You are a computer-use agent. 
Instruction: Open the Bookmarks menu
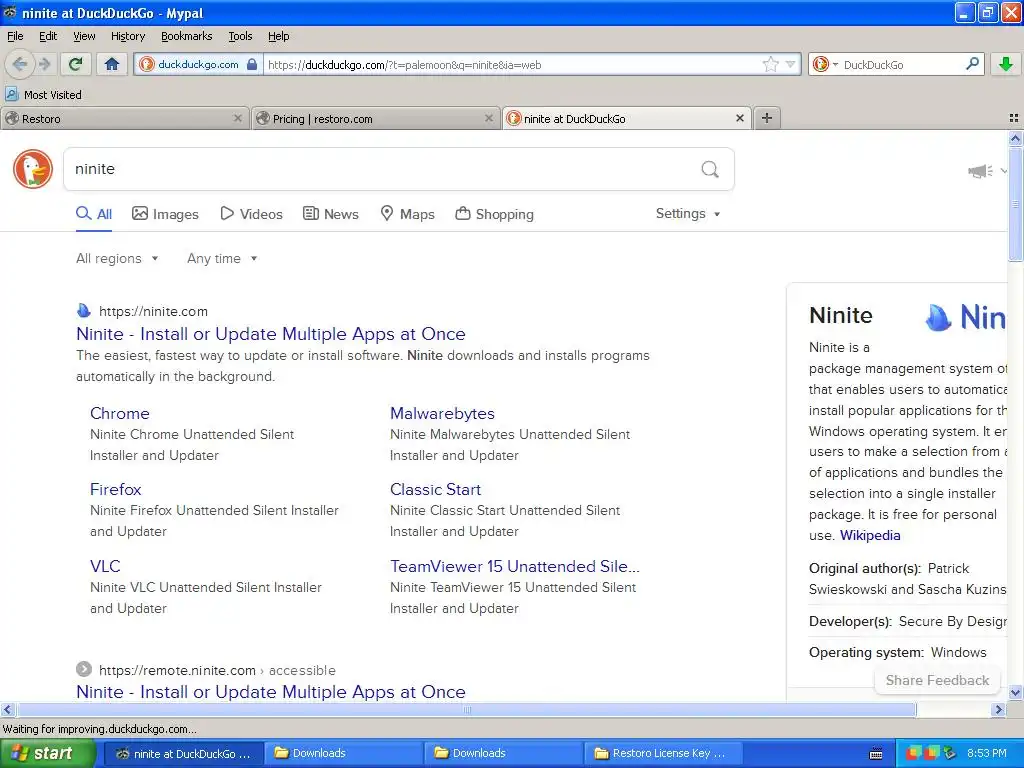click(x=187, y=36)
